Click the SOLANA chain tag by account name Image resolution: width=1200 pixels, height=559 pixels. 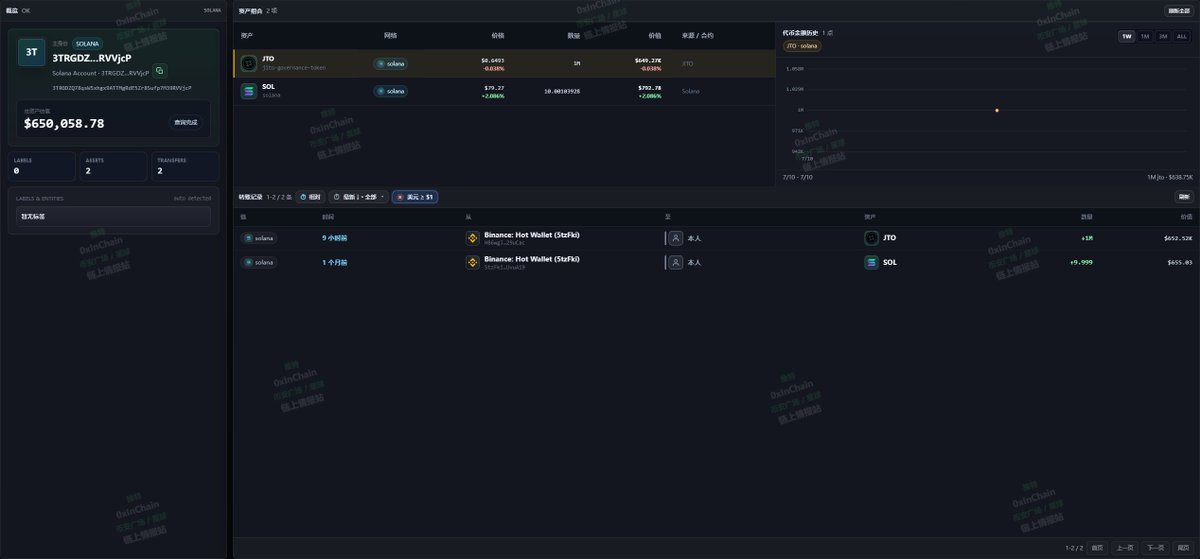tap(88, 44)
